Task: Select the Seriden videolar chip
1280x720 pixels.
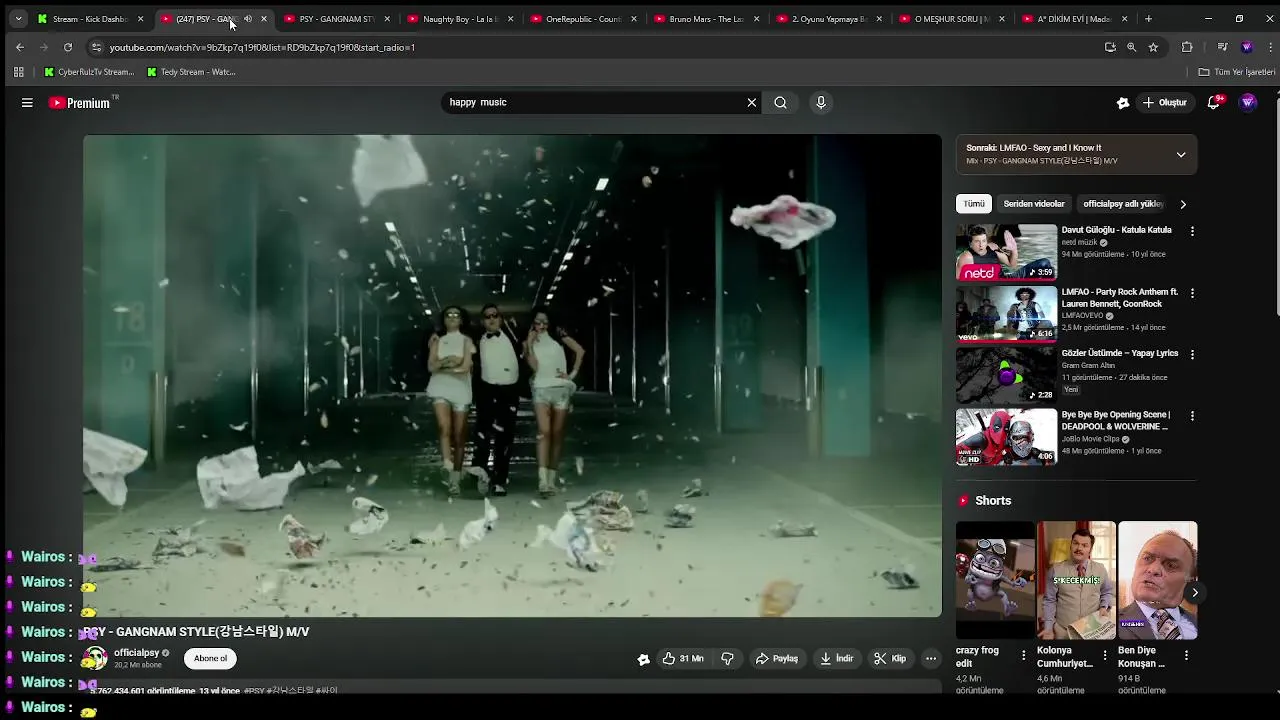Action: click(x=1034, y=204)
